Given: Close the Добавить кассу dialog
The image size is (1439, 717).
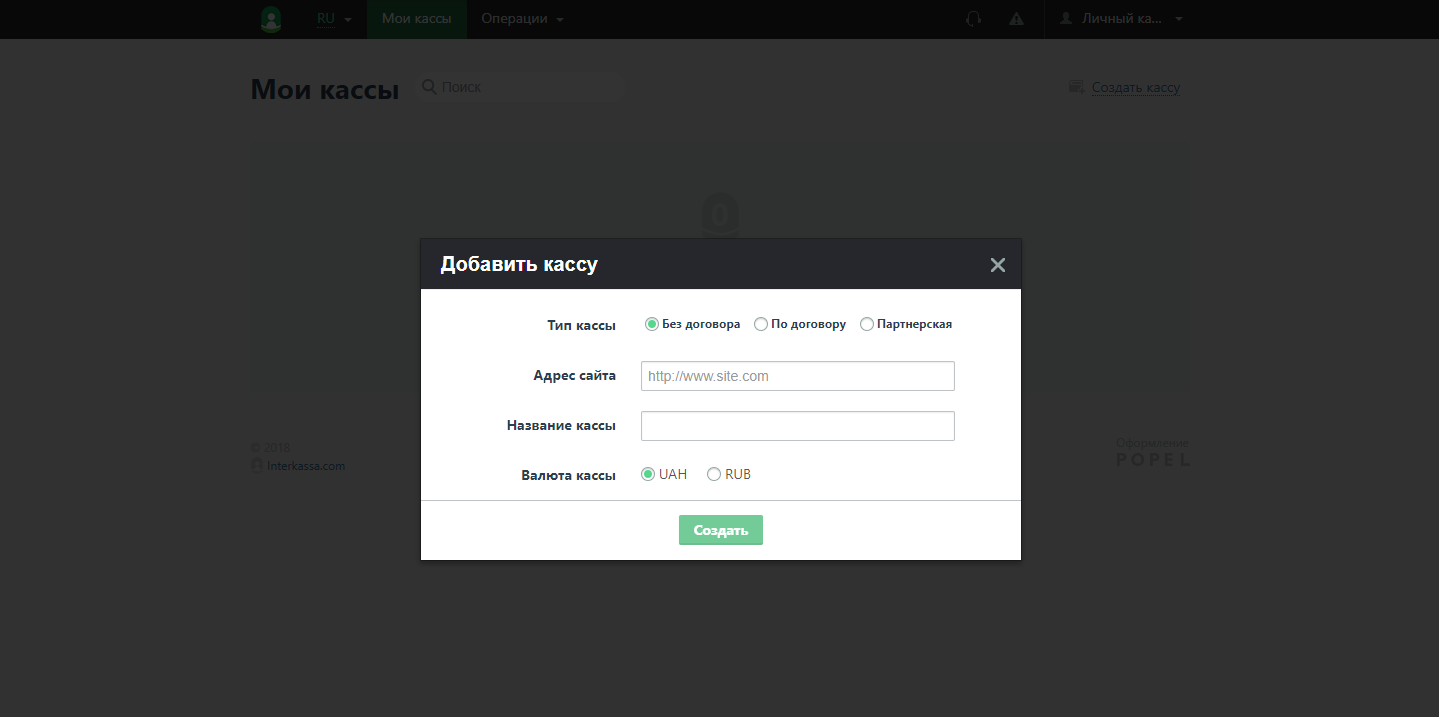Looking at the screenshot, I should click(997, 265).
